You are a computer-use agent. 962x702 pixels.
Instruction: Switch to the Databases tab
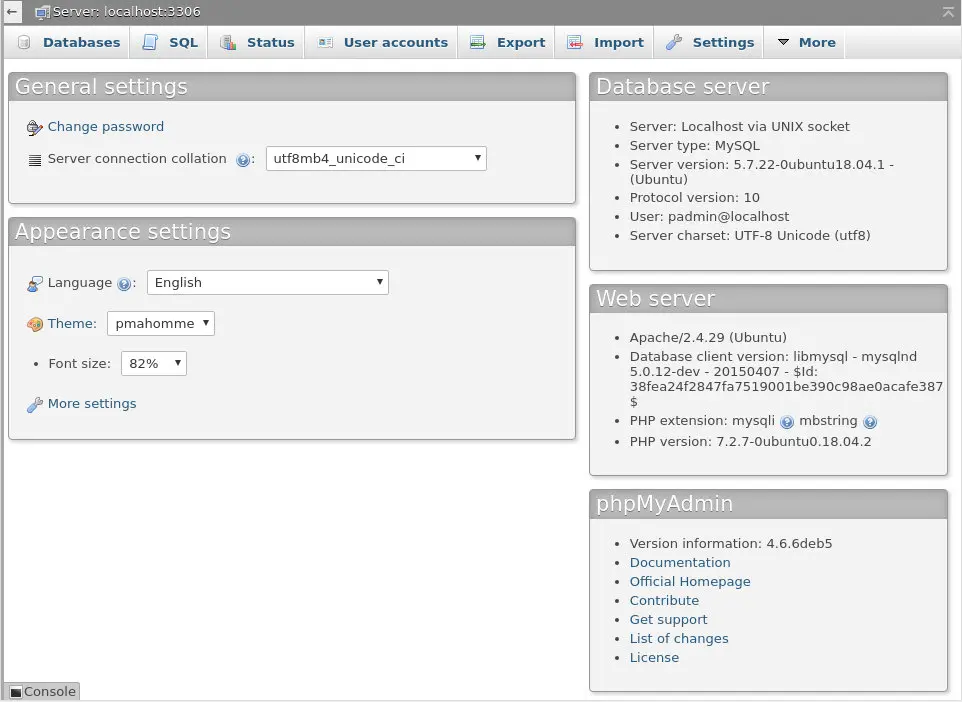click(x=69, y=43)
